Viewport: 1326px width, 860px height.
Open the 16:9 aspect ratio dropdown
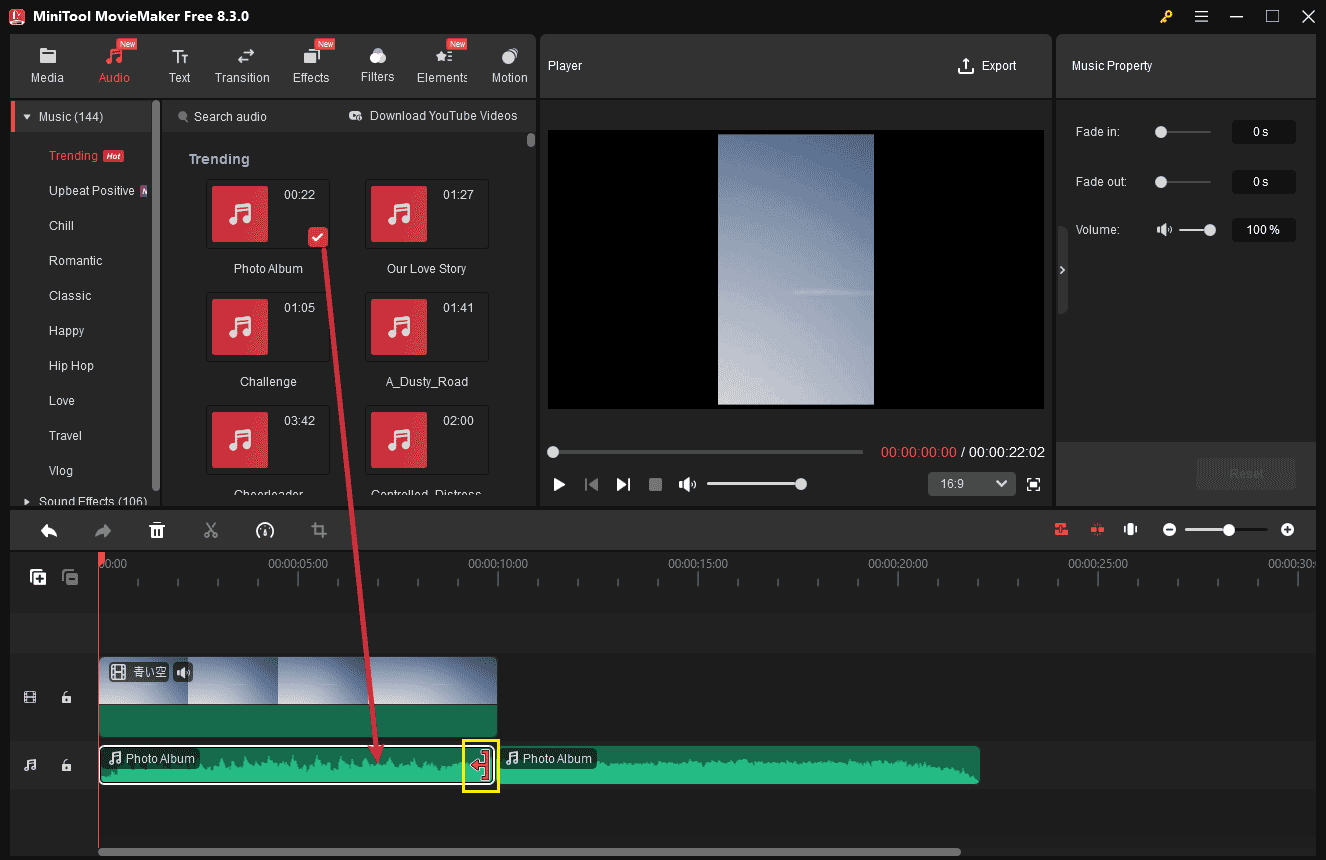click(971, 484)
